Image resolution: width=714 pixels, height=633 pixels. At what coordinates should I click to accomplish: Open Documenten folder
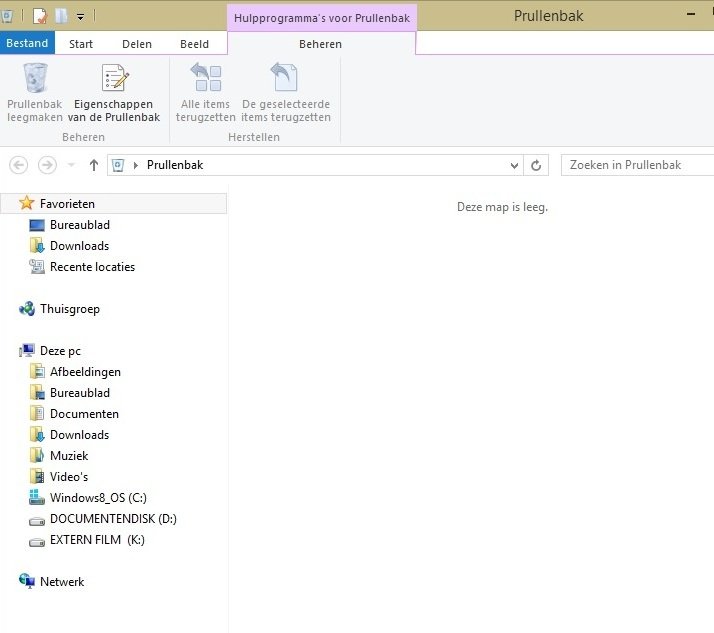click(84, 414)
